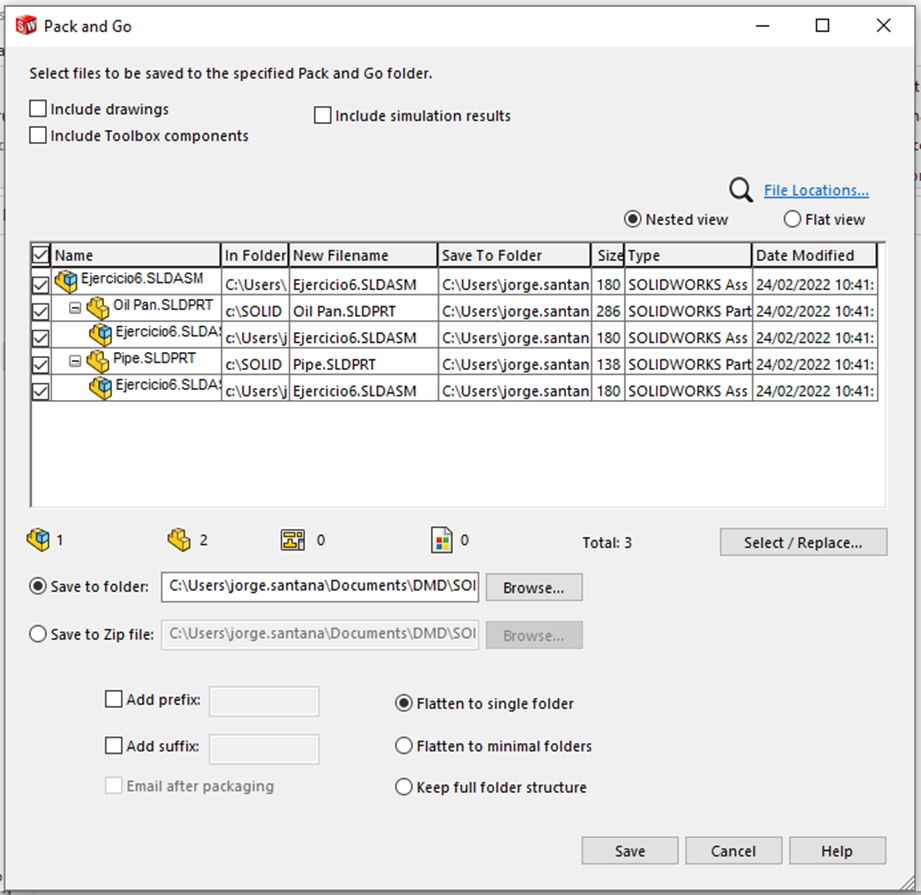This screenshot has height=895, width=921.
Task: Click the Add suffix text field
Action: [264, 749]
